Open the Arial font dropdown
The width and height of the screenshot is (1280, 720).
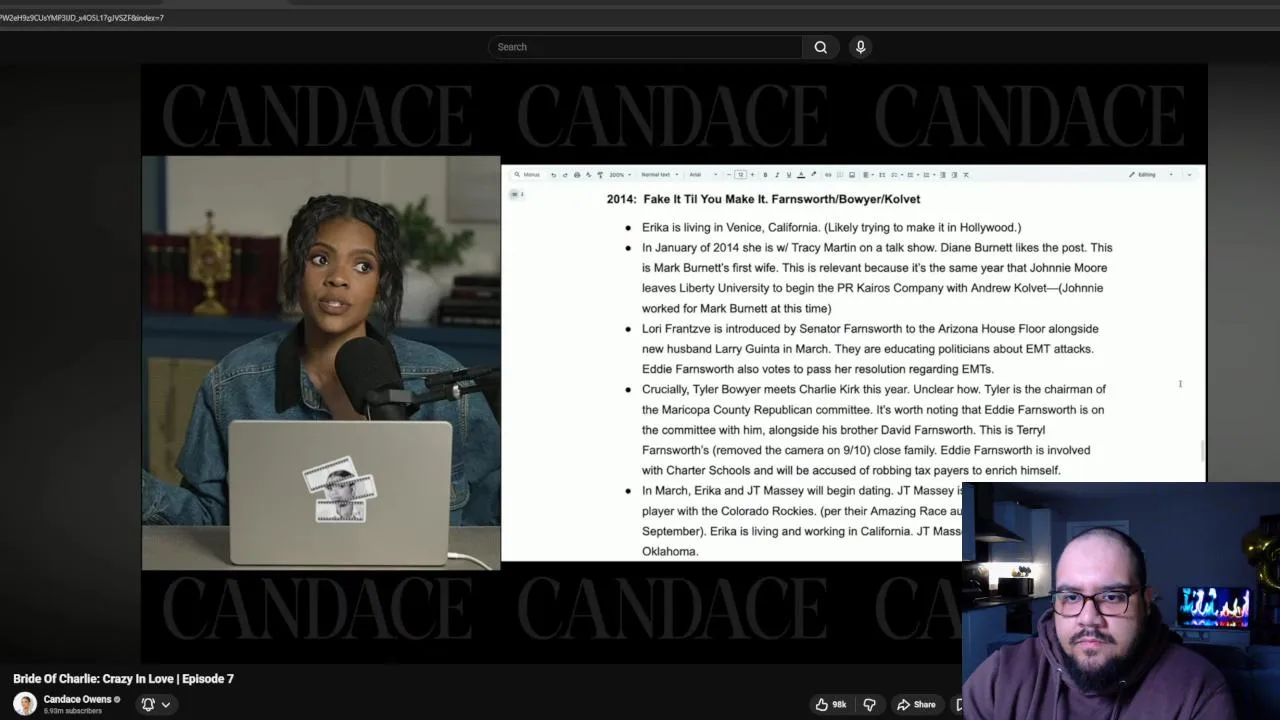pos(703,175)
